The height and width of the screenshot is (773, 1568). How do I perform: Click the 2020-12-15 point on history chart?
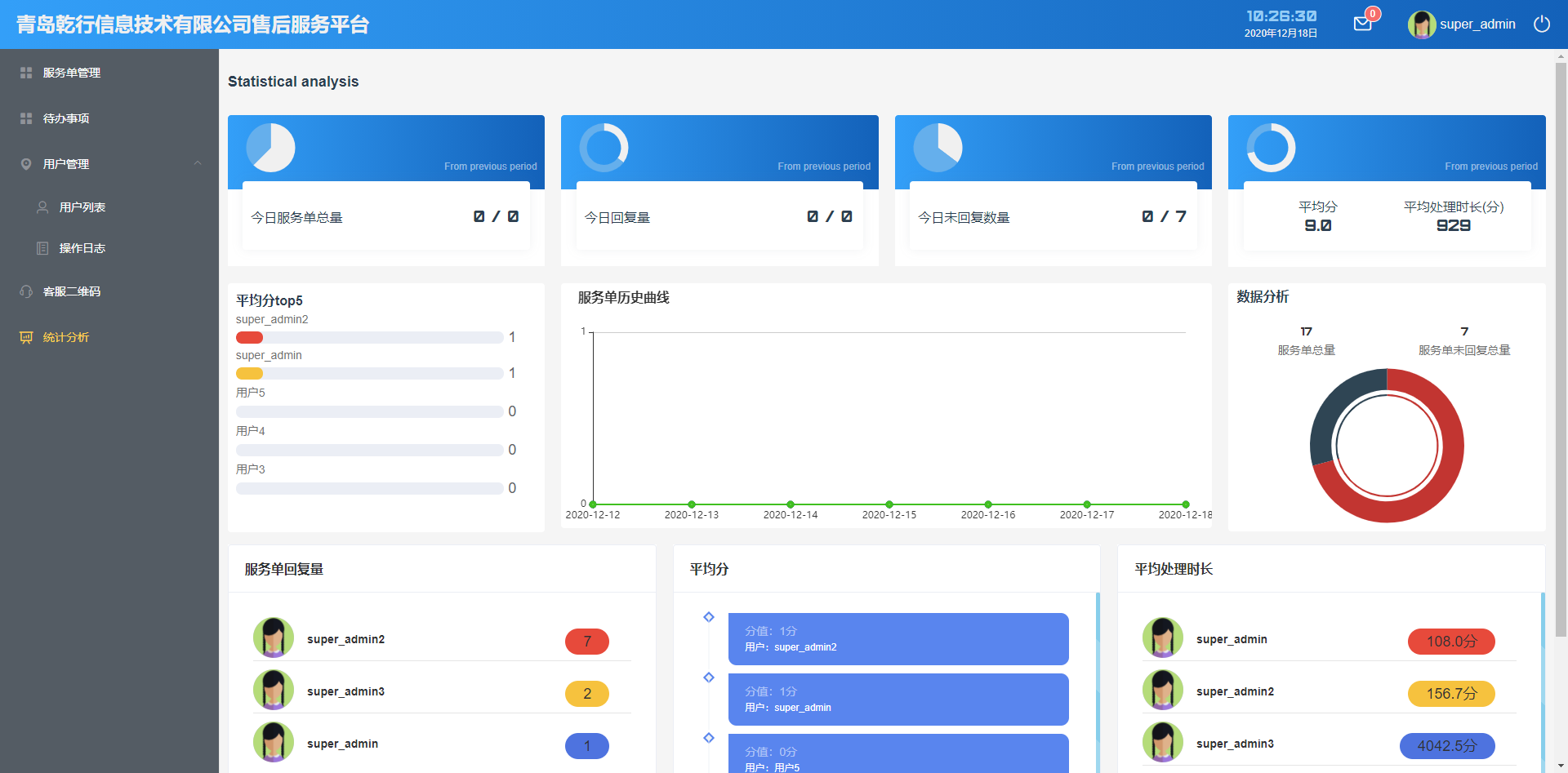coord(889,504)
